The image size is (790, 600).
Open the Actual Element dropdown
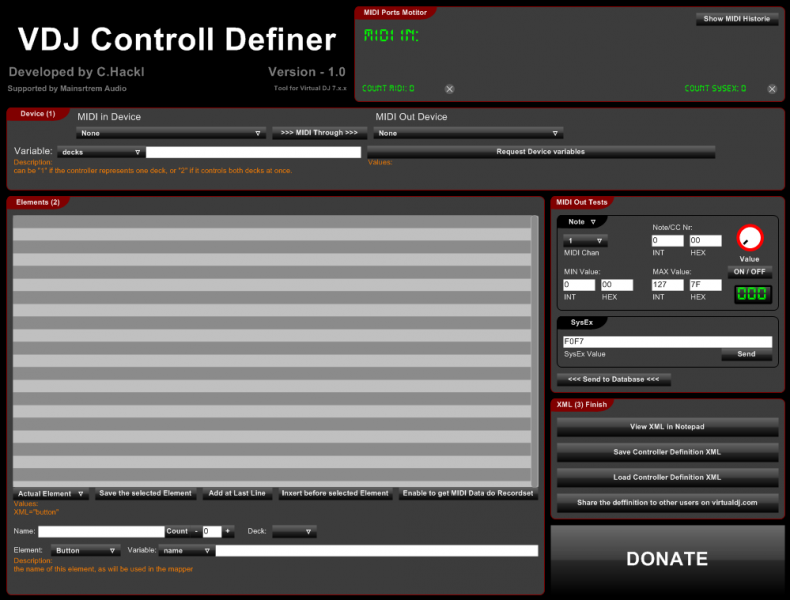click(51, 494)
